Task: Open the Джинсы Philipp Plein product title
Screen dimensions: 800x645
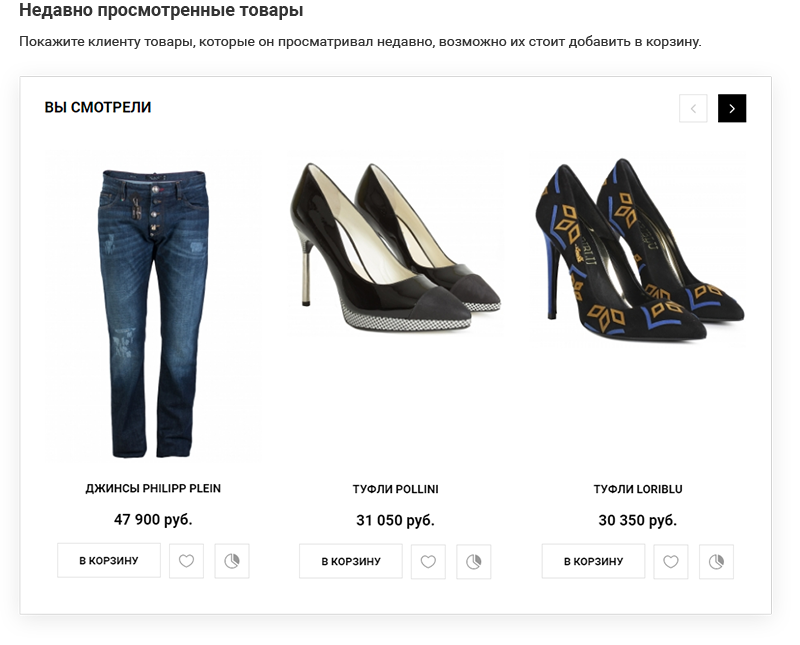Action: (153, 489)
